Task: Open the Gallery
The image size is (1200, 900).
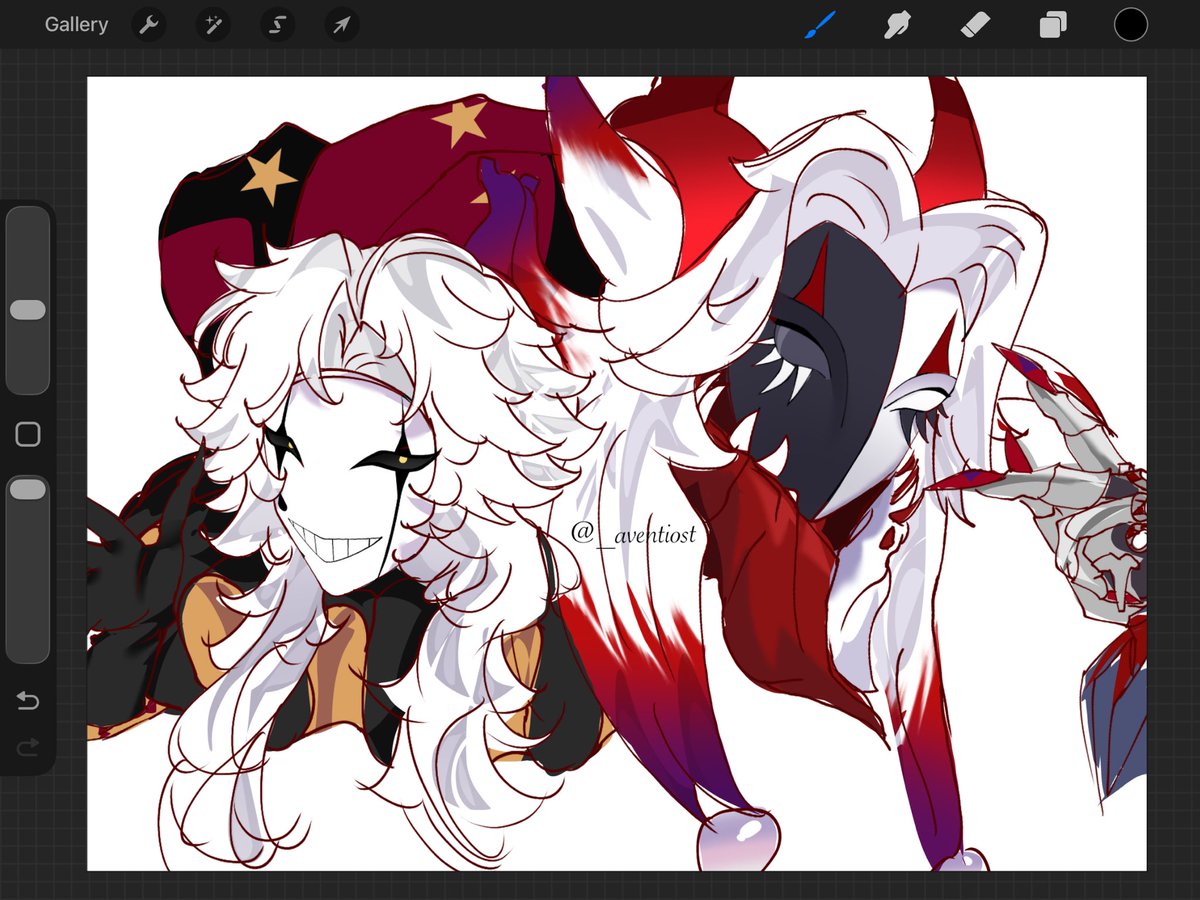Action: click(76, 25)
